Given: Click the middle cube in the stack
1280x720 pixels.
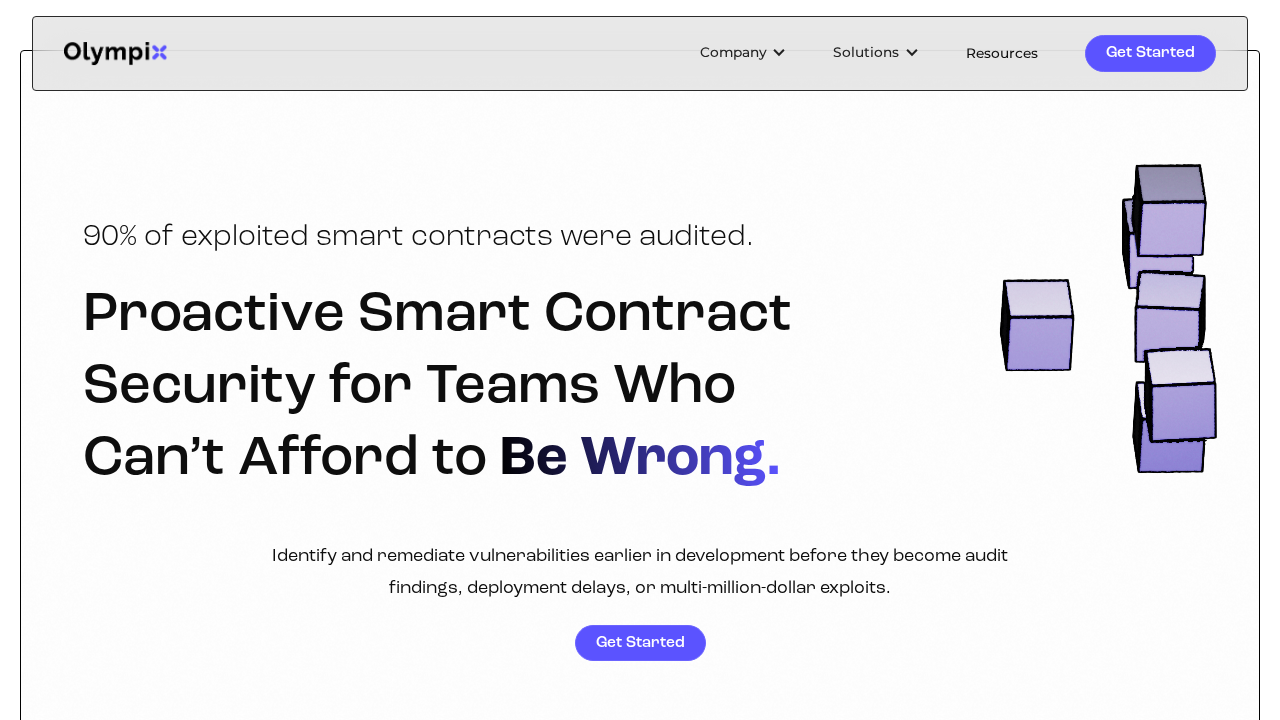Looking at the screenshot, I should (1168, 317).
